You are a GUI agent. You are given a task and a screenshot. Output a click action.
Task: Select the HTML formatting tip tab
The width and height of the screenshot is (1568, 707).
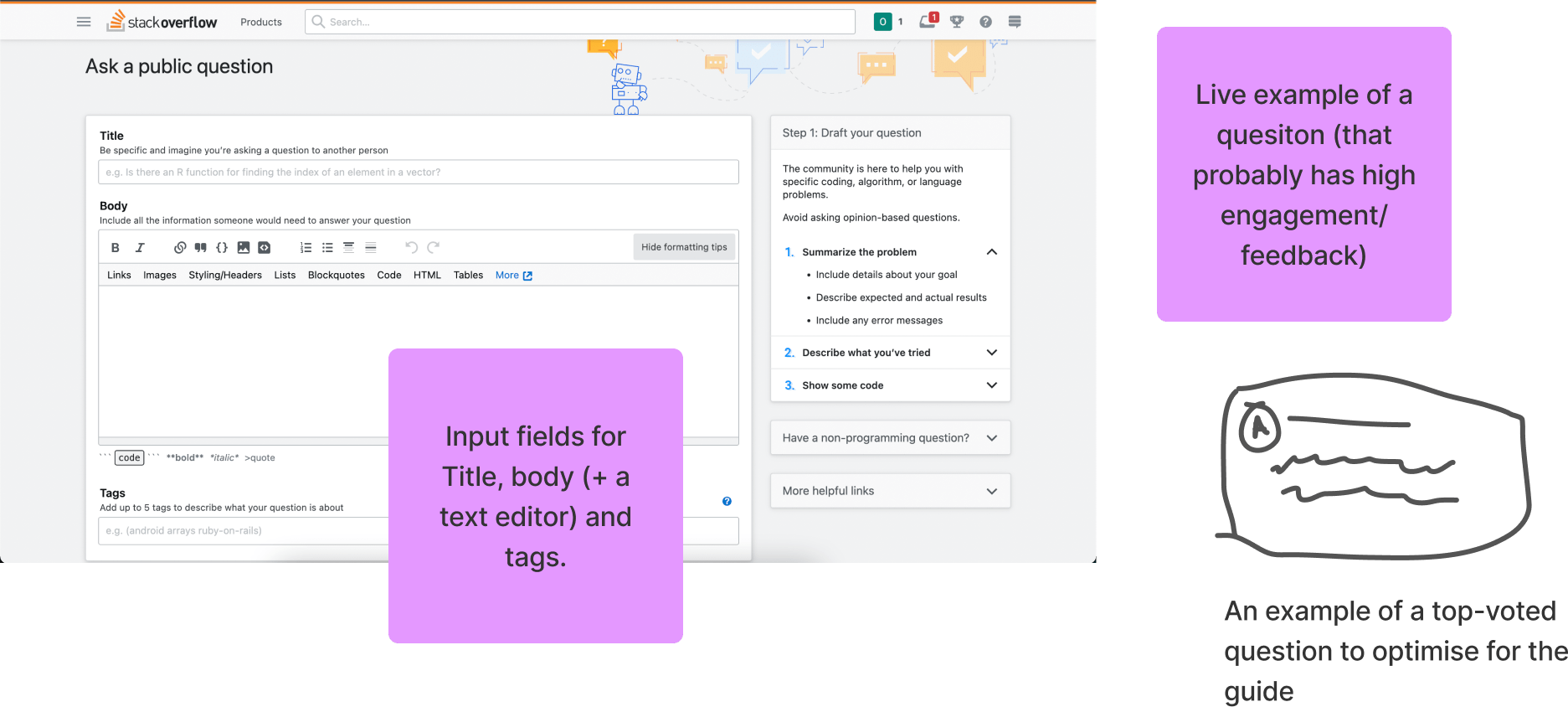(427, 275)
